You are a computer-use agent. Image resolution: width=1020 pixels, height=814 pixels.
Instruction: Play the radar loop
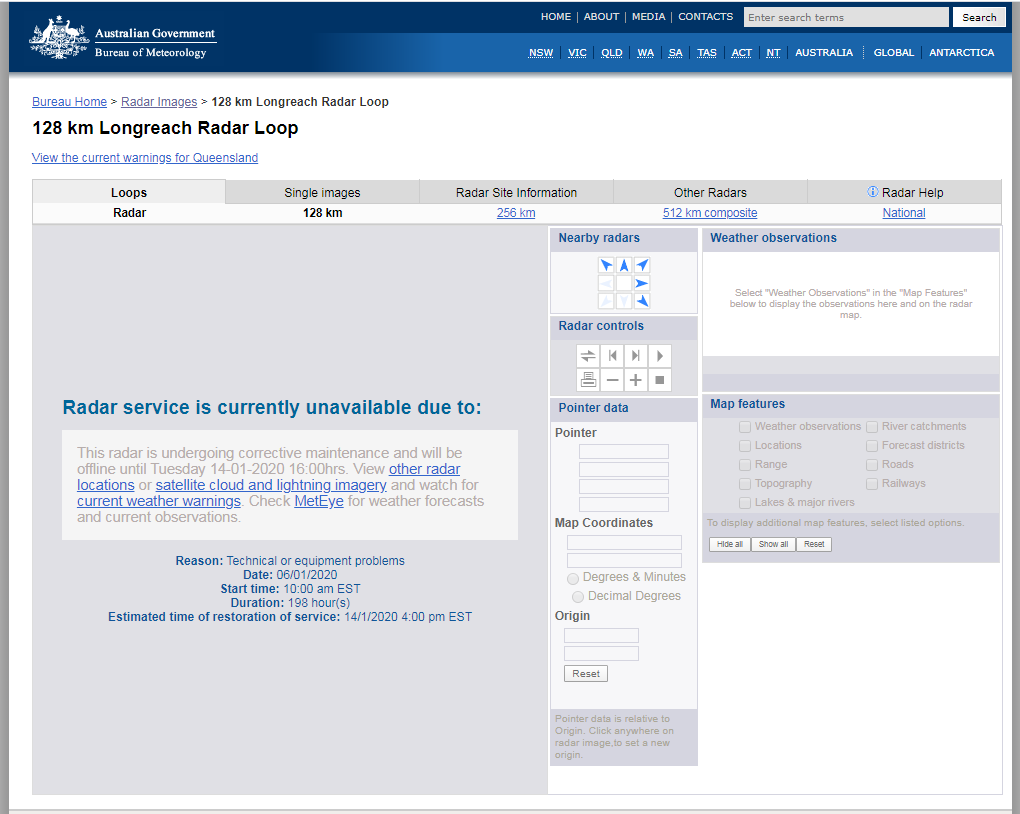tap(660, 356)
